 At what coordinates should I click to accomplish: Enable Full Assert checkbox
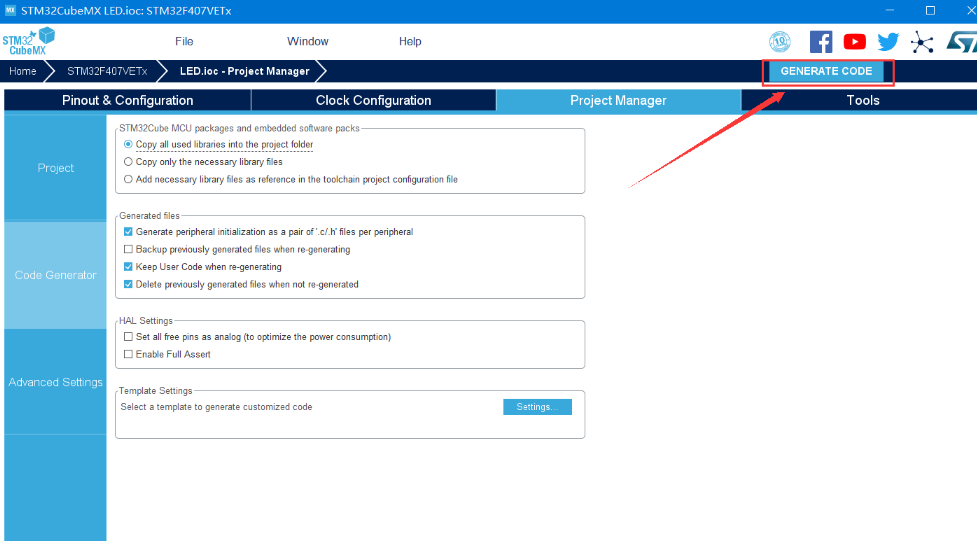pyautogui.click(x=128, y=354)
